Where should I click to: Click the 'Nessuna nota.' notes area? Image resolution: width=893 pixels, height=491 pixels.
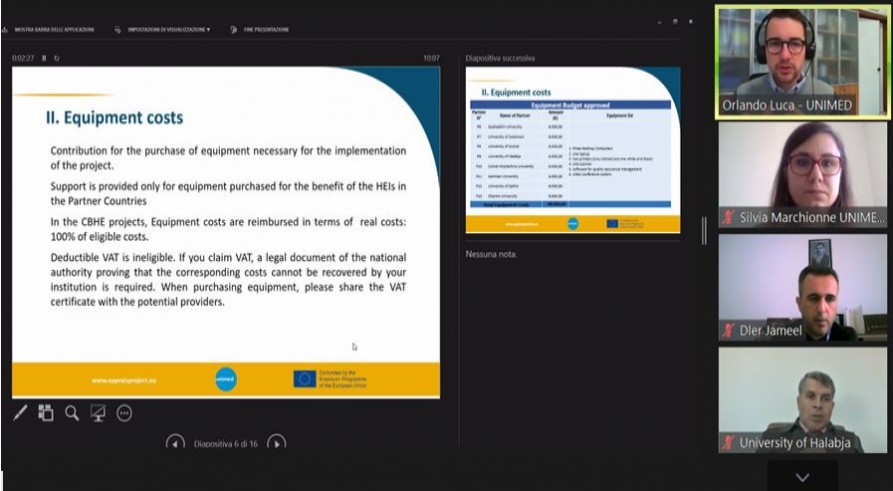click(x=491, y=255)
